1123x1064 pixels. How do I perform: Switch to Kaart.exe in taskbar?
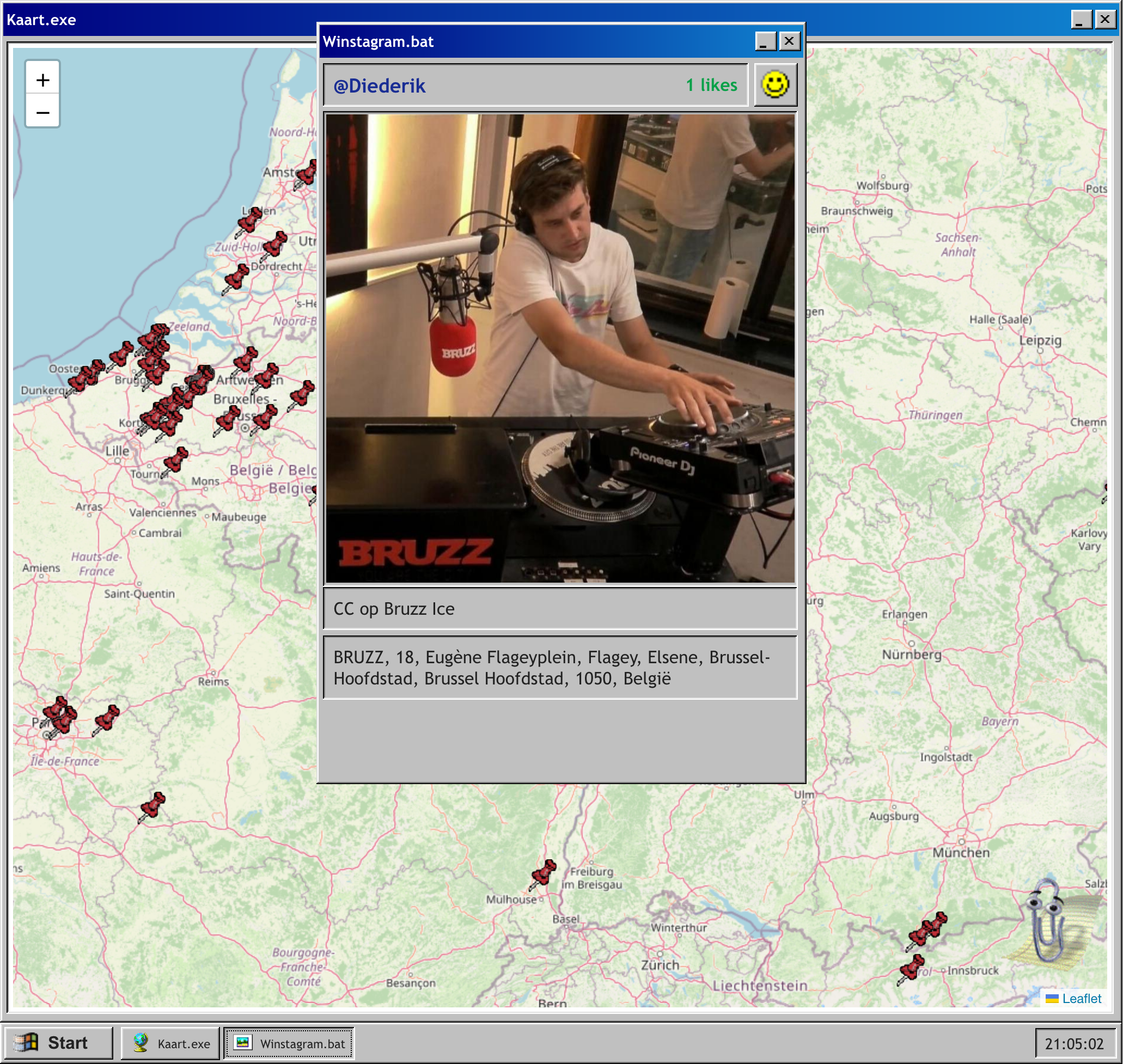170,1044
